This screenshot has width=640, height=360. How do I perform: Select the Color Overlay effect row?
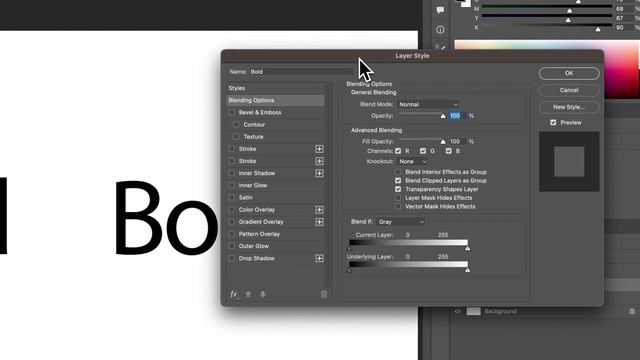[275, 210]
